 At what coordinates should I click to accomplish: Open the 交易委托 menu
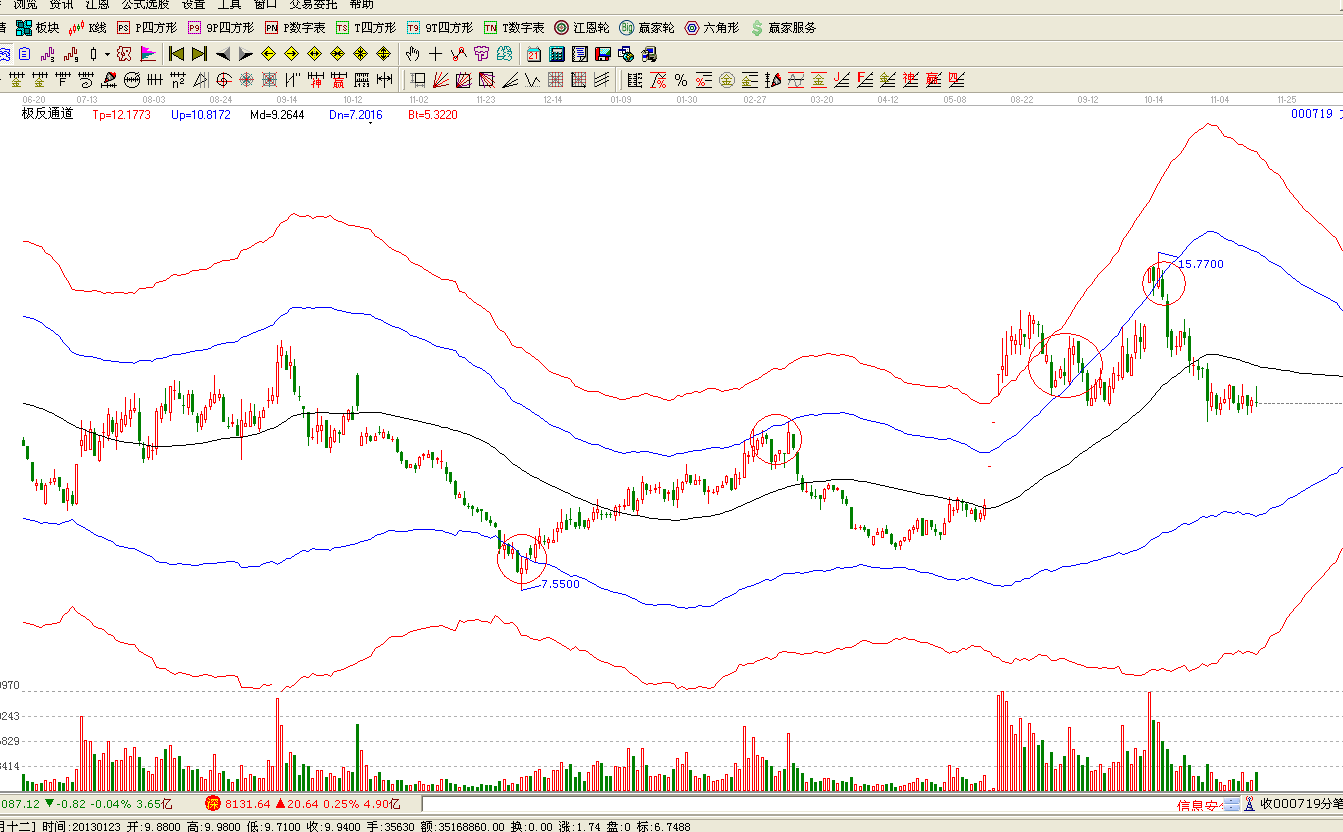point(313,5)
